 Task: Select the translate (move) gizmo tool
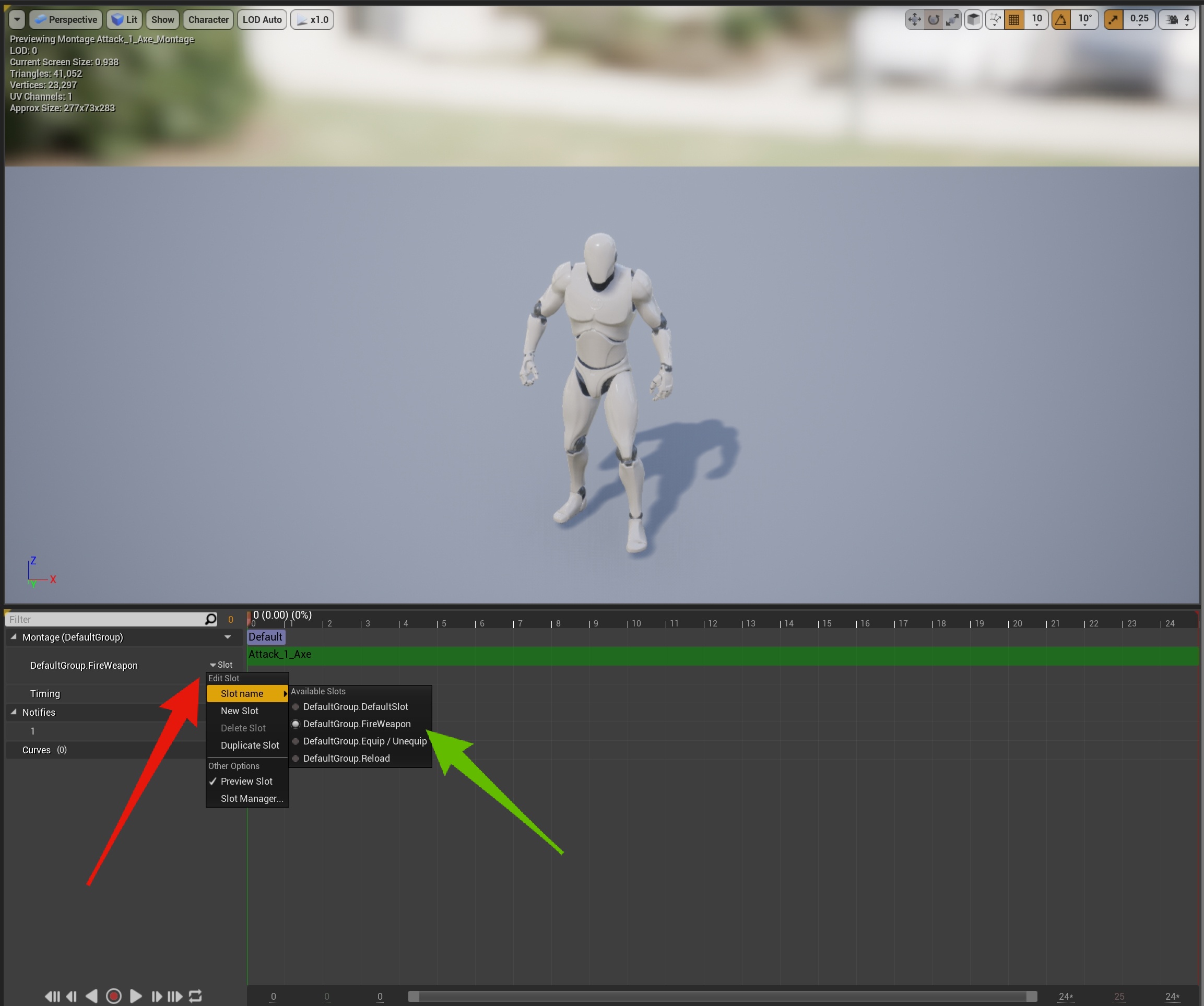[914, 19]
